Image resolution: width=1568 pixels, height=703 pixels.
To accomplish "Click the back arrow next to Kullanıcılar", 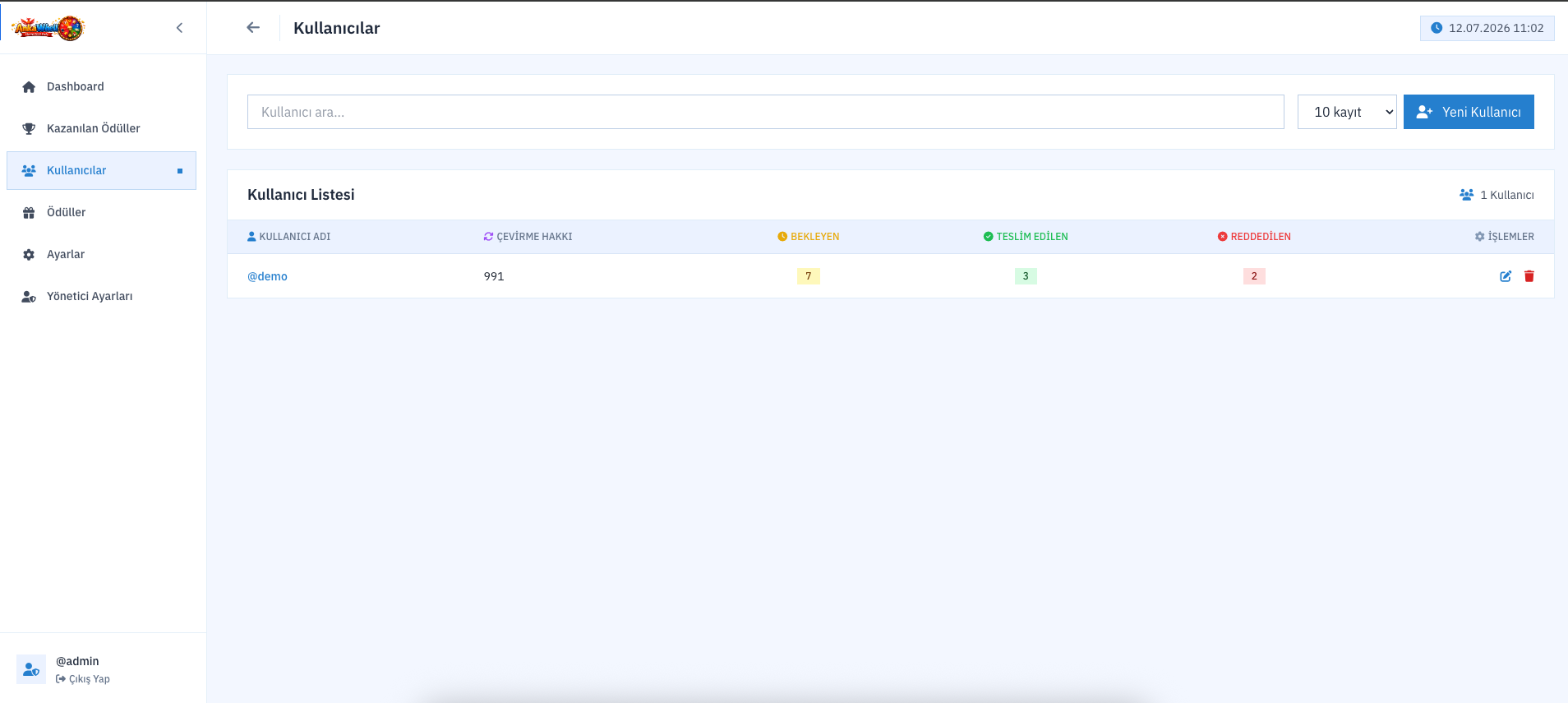I will pos(253,27).
